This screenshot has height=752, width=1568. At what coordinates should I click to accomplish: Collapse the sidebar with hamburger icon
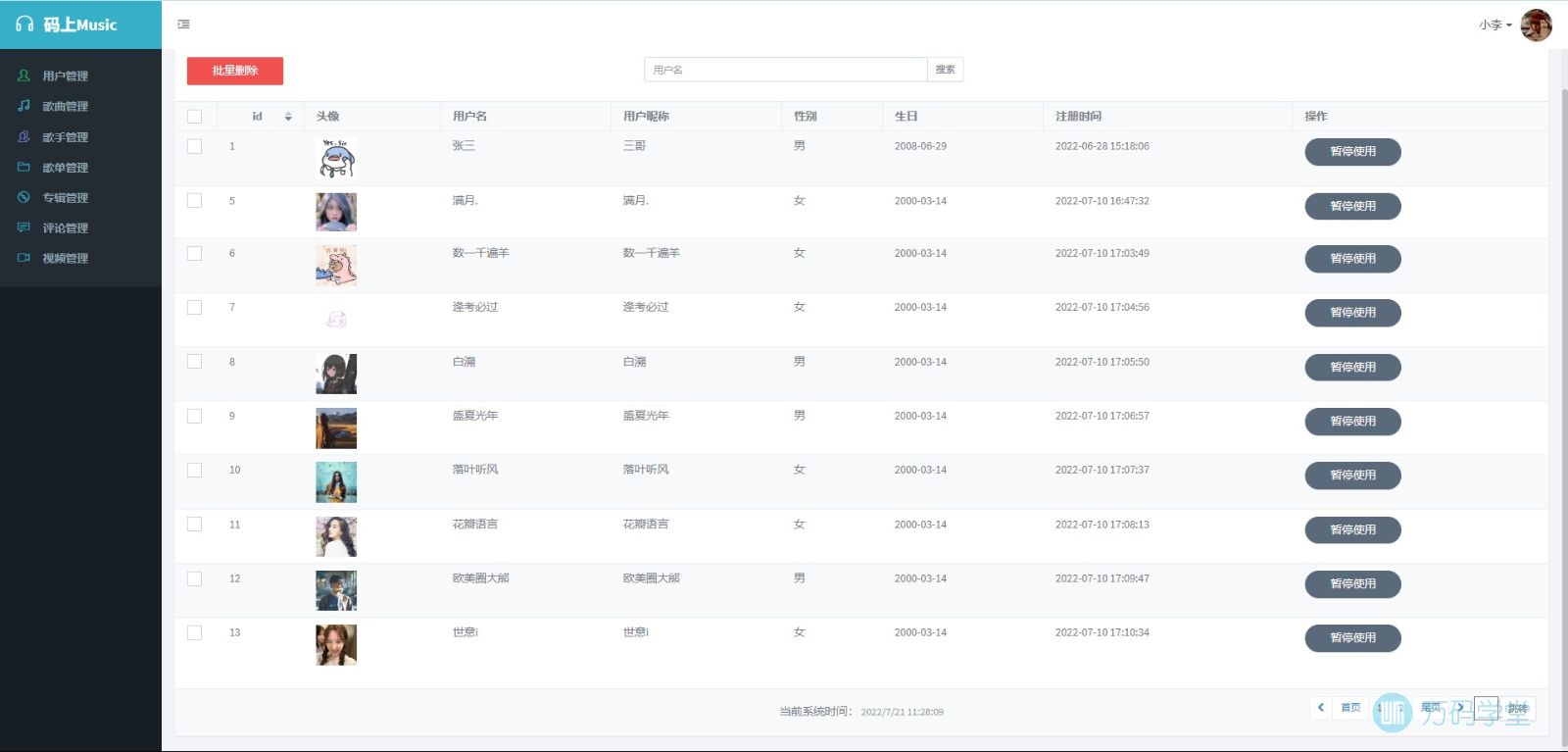tap(183, 25)
